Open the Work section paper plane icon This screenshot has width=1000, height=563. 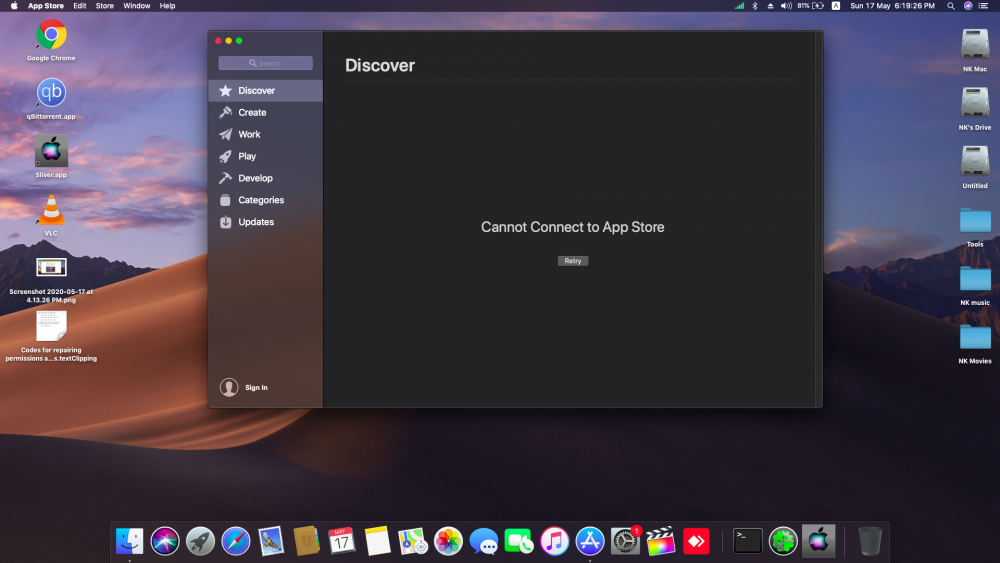click(x=249, y=135)
